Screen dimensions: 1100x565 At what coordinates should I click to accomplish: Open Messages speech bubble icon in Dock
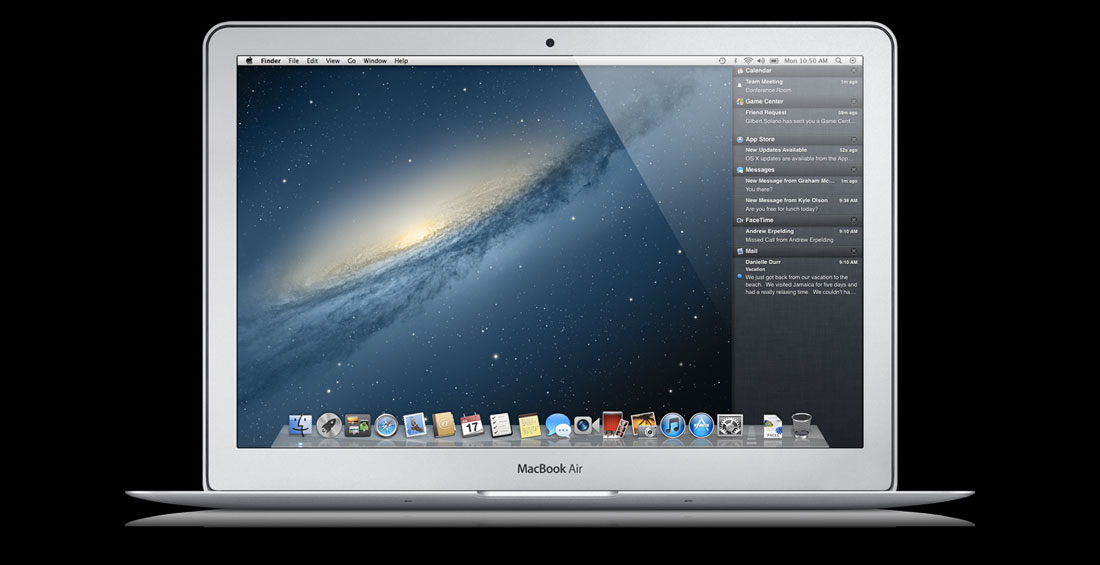point(558,425)
